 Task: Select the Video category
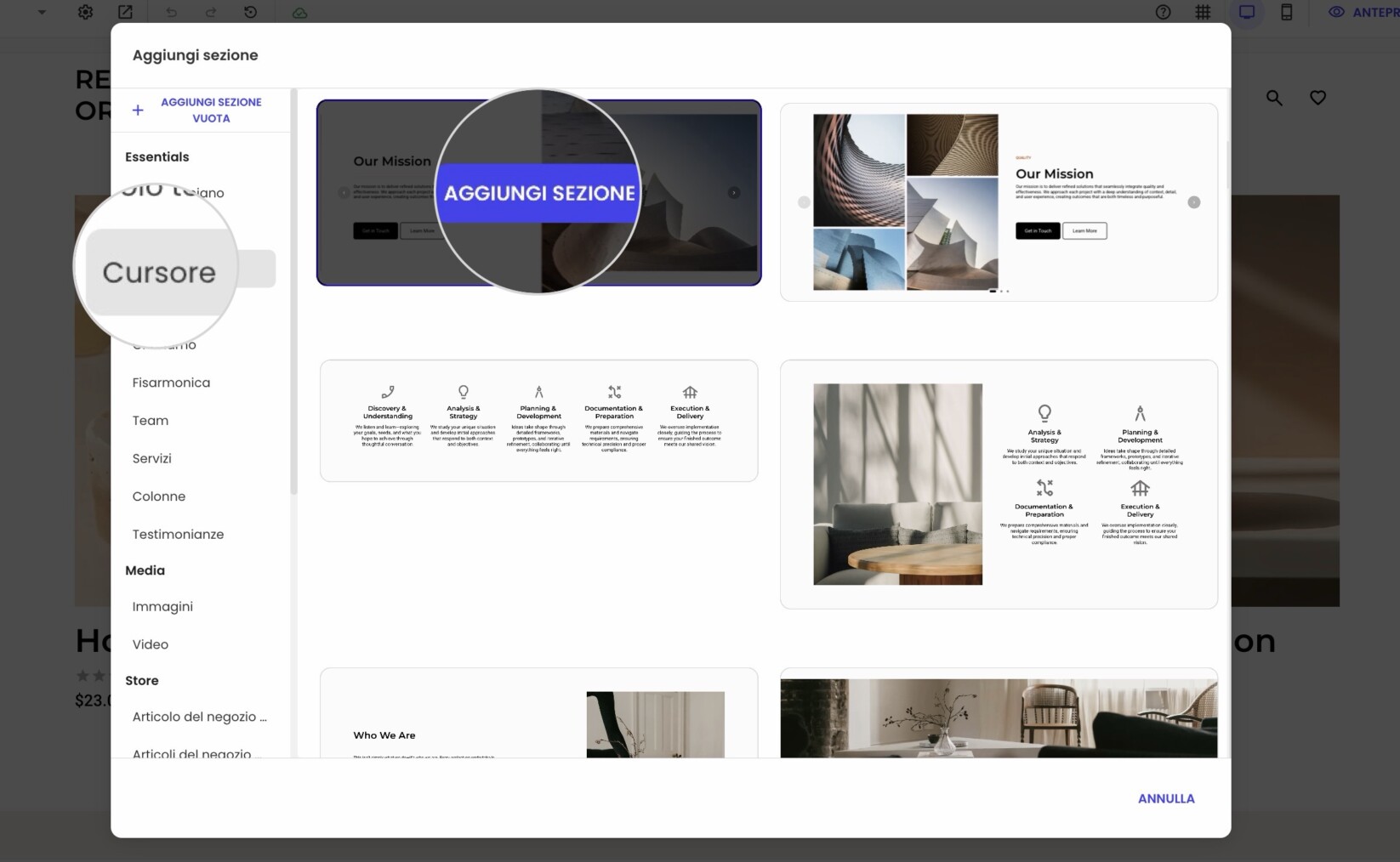point(151,644)
